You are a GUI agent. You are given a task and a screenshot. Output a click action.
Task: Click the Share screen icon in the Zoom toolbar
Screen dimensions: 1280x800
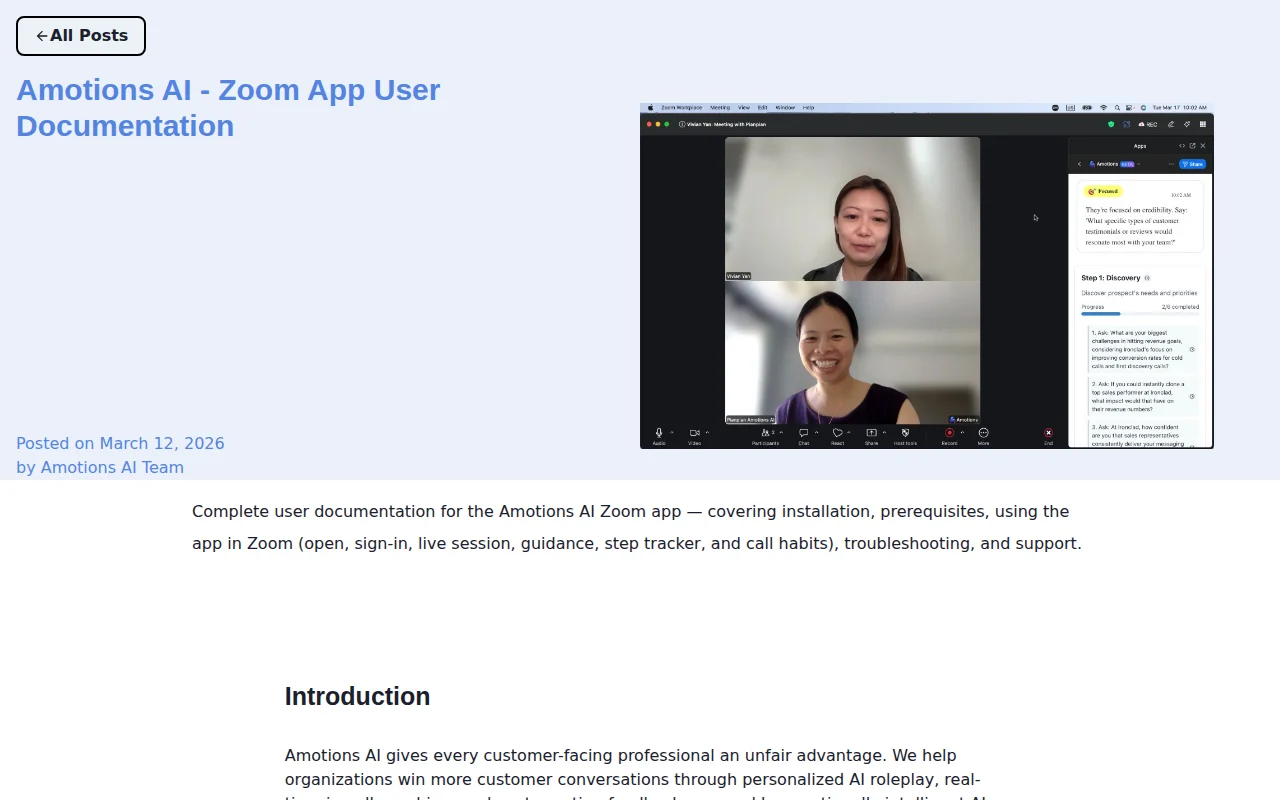tap(871, 433)
